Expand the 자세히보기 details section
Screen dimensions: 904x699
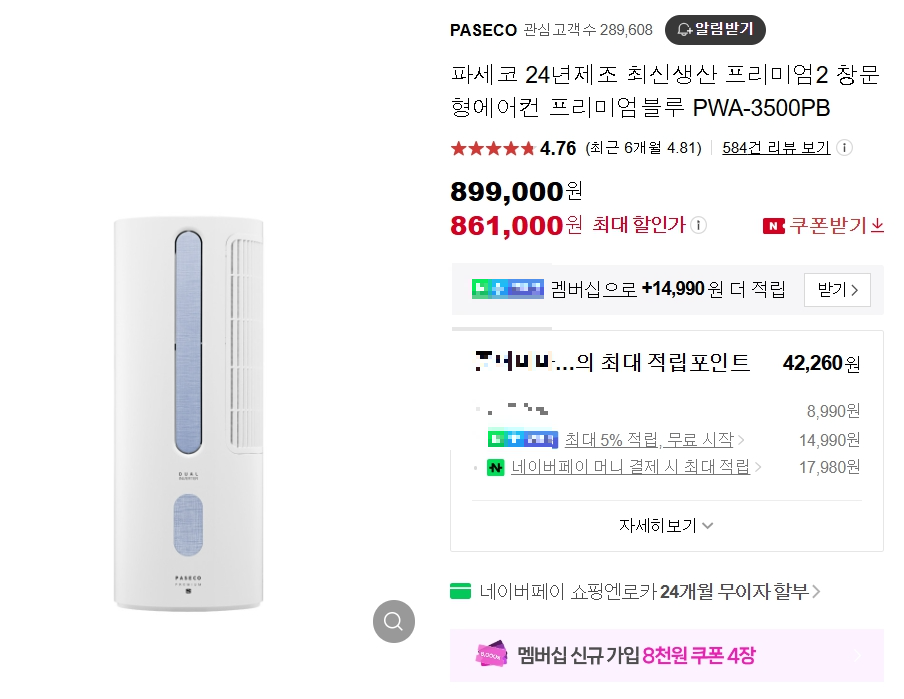point(666,525)
